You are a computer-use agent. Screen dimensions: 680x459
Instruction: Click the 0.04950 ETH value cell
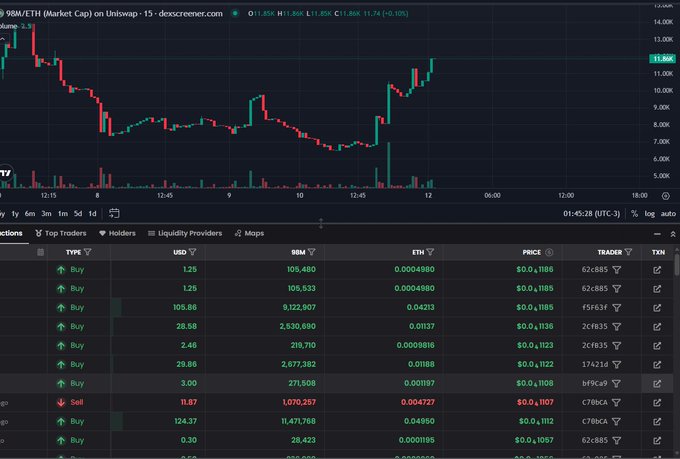pos(419,421)
